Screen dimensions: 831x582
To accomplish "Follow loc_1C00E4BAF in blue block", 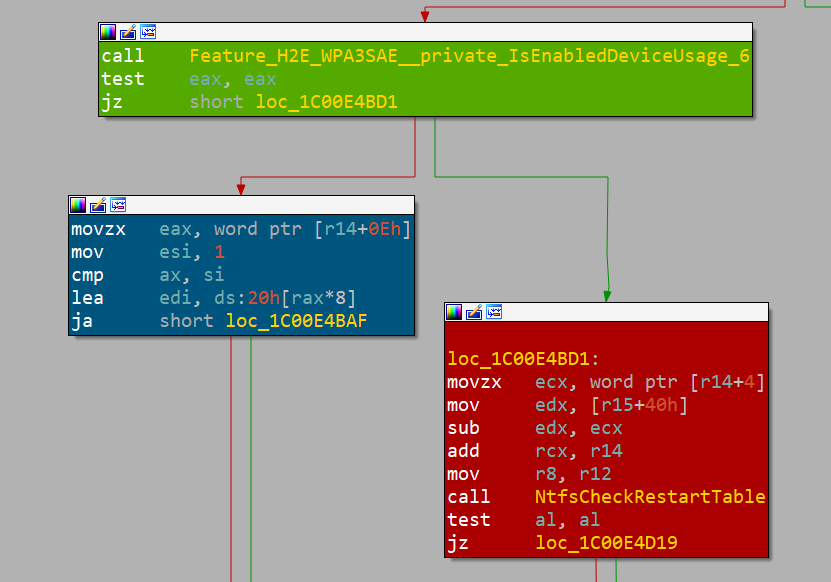I will click(297, 320).
